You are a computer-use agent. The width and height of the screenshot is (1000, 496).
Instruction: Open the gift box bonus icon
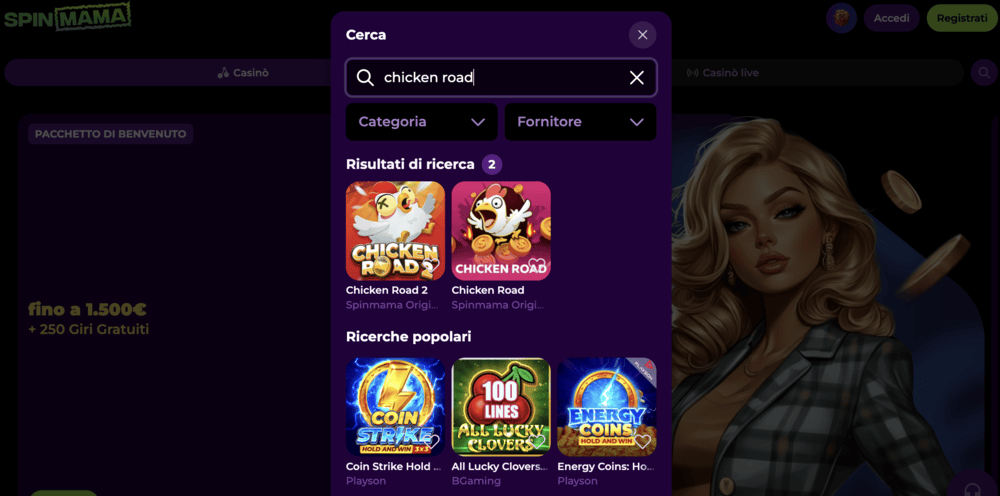pos(841,18)
